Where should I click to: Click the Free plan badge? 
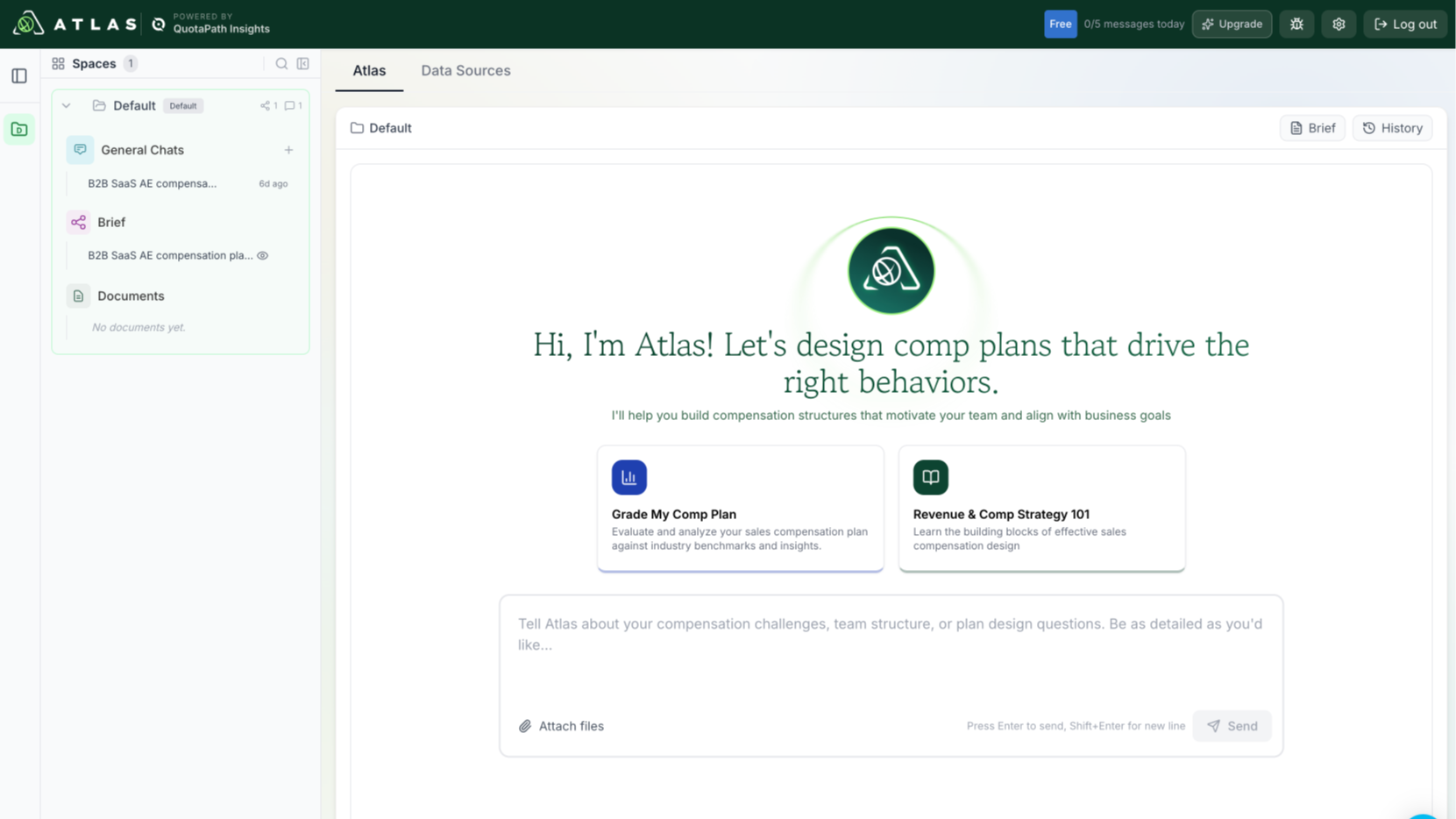coord(1061,24)
